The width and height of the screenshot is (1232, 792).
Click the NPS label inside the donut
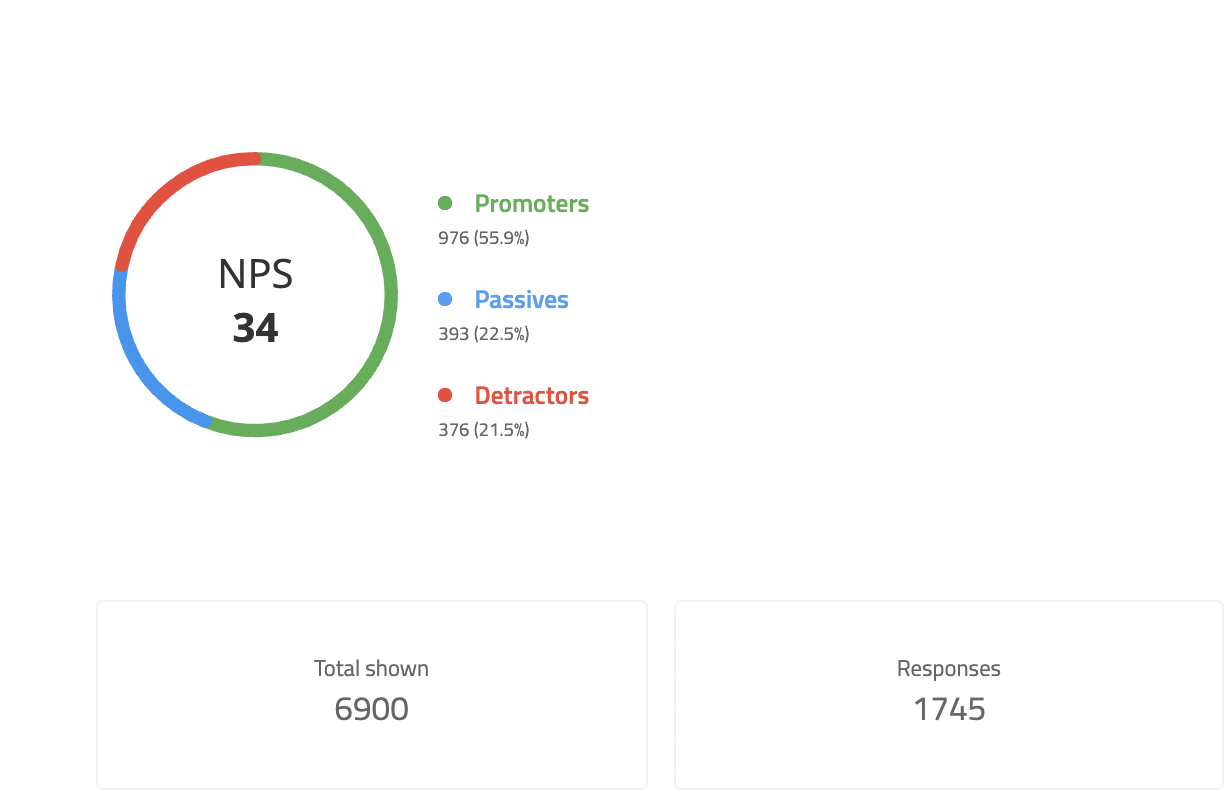click(x=255, y=274)
